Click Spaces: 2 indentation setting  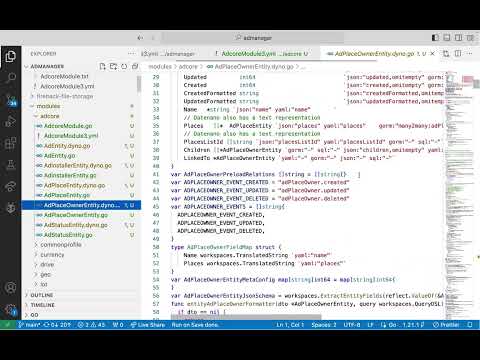pyautogui.click(x=324, y=324)
